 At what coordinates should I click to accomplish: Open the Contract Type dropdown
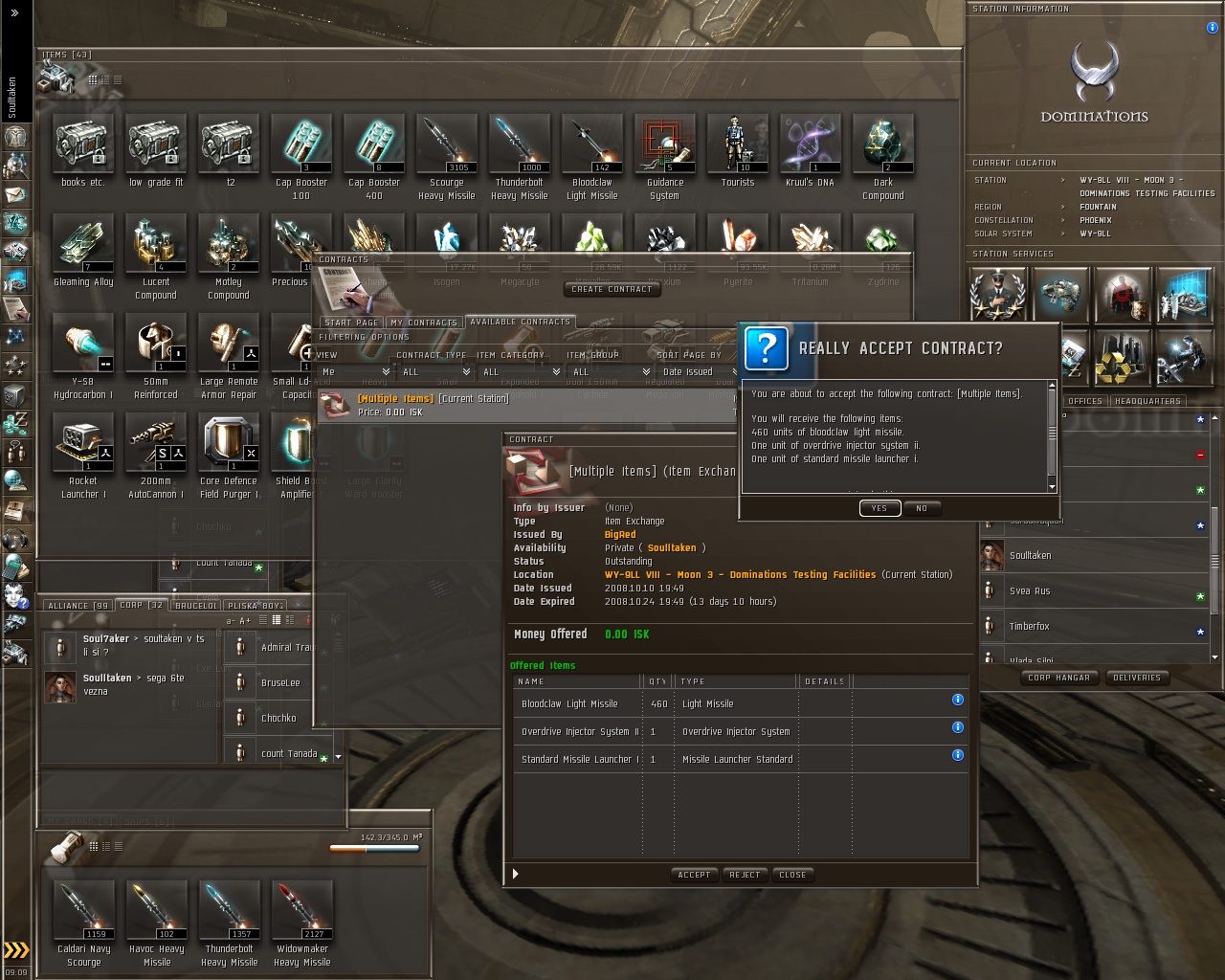pyautogui.click(x=435, y=371)
